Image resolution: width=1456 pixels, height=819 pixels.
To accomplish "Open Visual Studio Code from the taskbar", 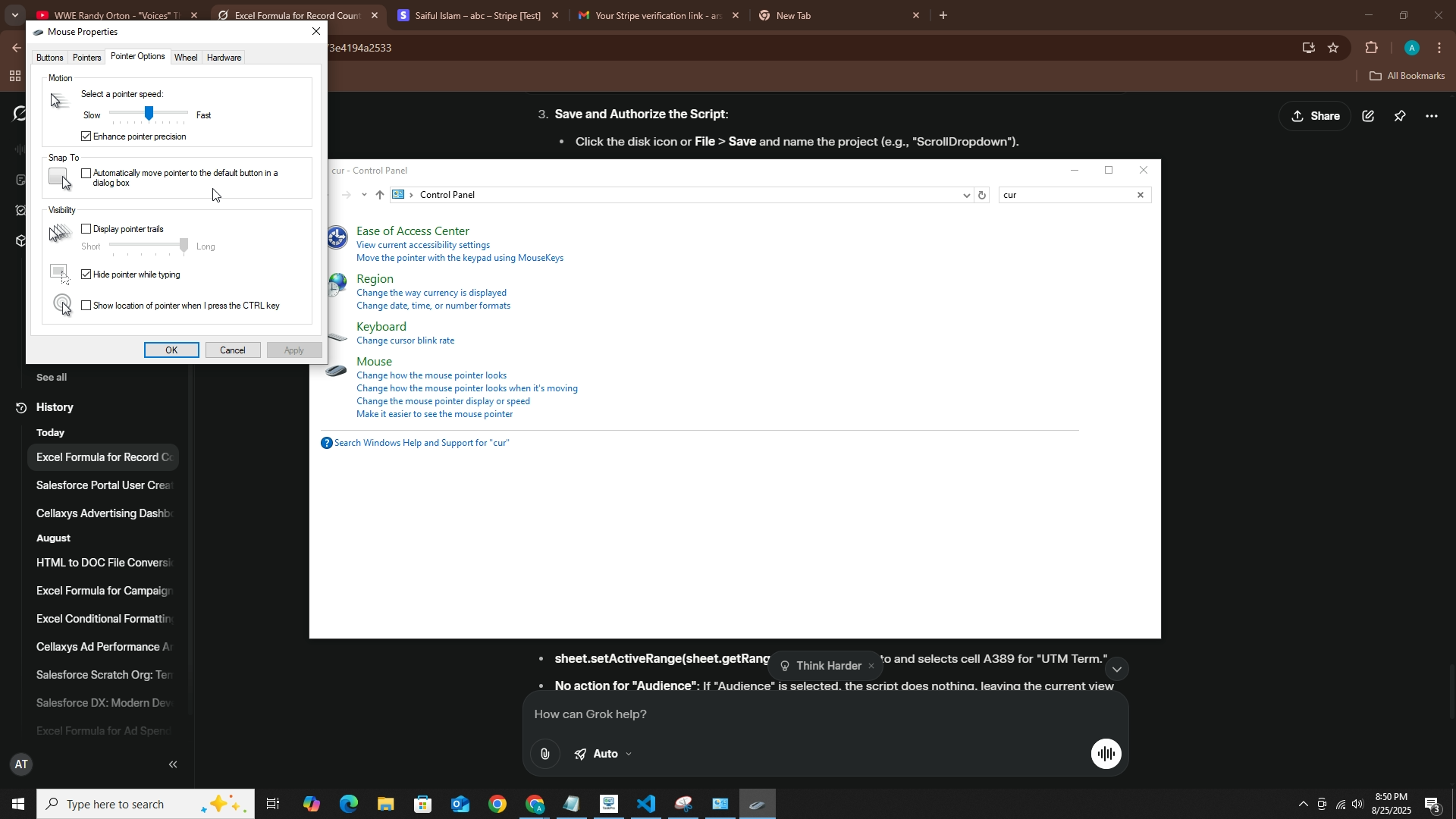I will (646, 804).
